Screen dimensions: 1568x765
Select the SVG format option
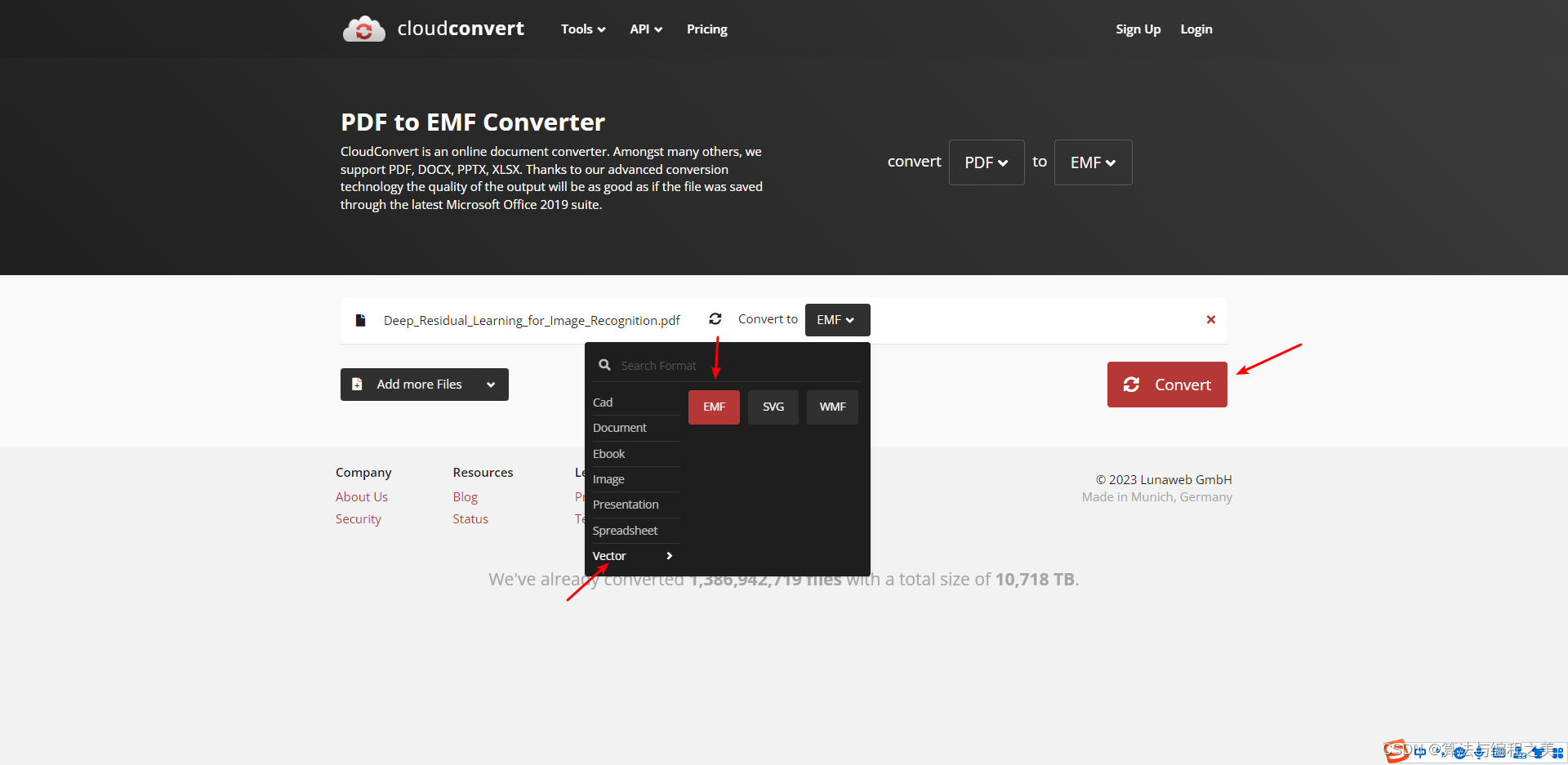(773, 407)
